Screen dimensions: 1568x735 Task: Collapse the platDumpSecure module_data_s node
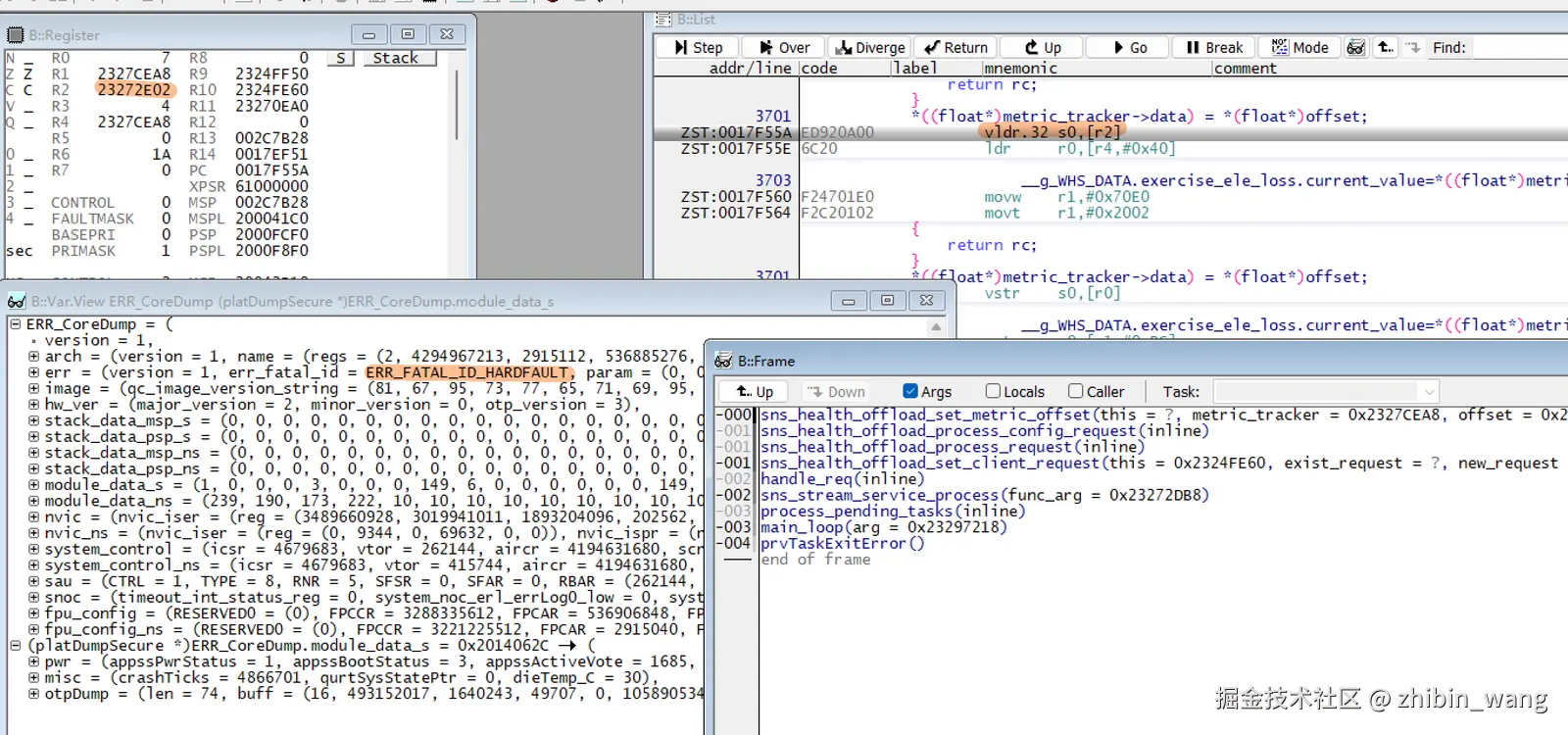point(15,645)
